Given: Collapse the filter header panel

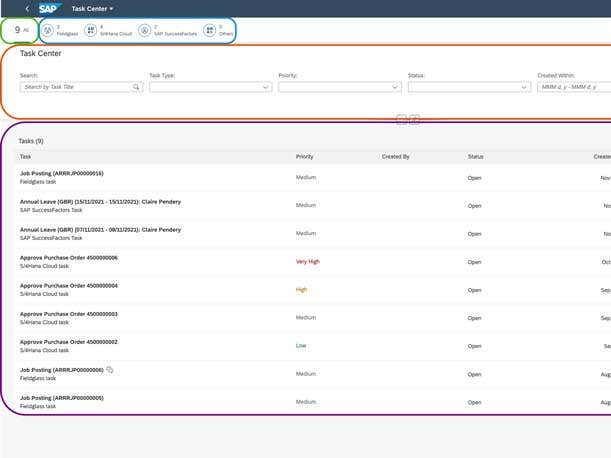Looking at the screenshot, I should point(402,119).
